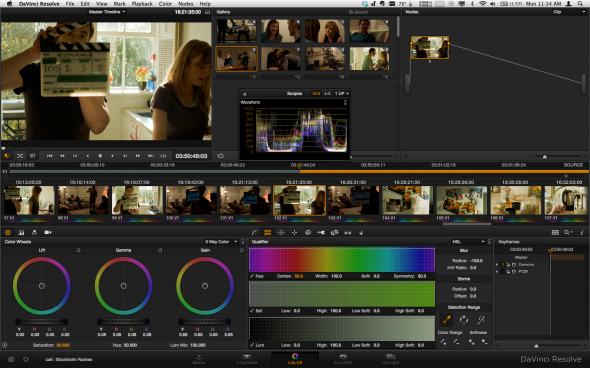Screen dimensions: 590x368
Task: Open the camera raw palette icon
Action: click(x=48, y=233)
